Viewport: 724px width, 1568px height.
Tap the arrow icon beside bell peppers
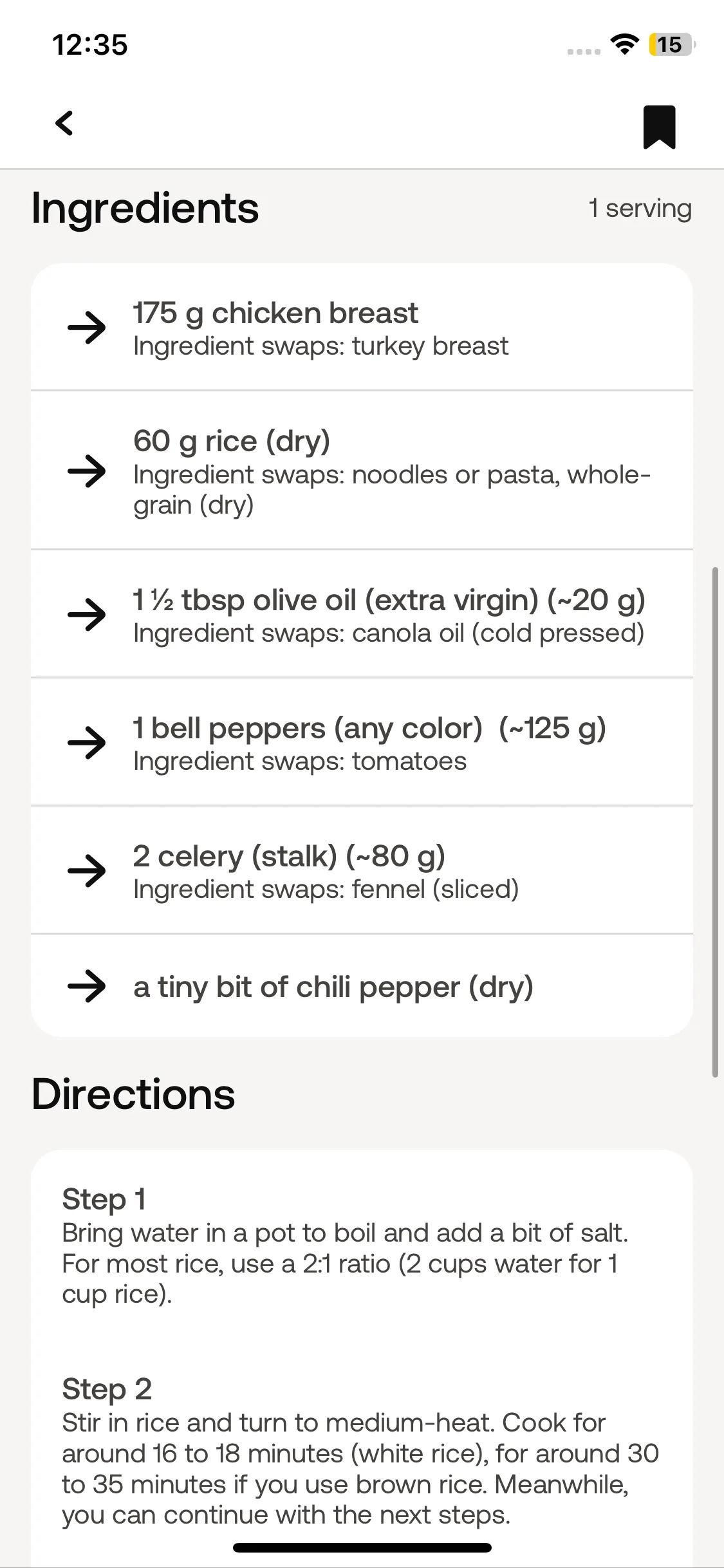point(87,743)
